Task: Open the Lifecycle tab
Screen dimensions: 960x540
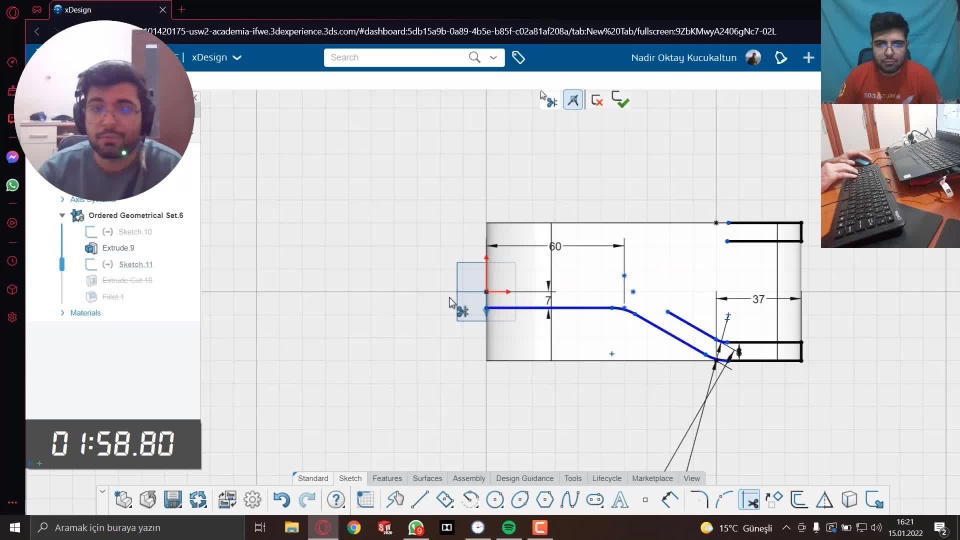Action: 607,478
